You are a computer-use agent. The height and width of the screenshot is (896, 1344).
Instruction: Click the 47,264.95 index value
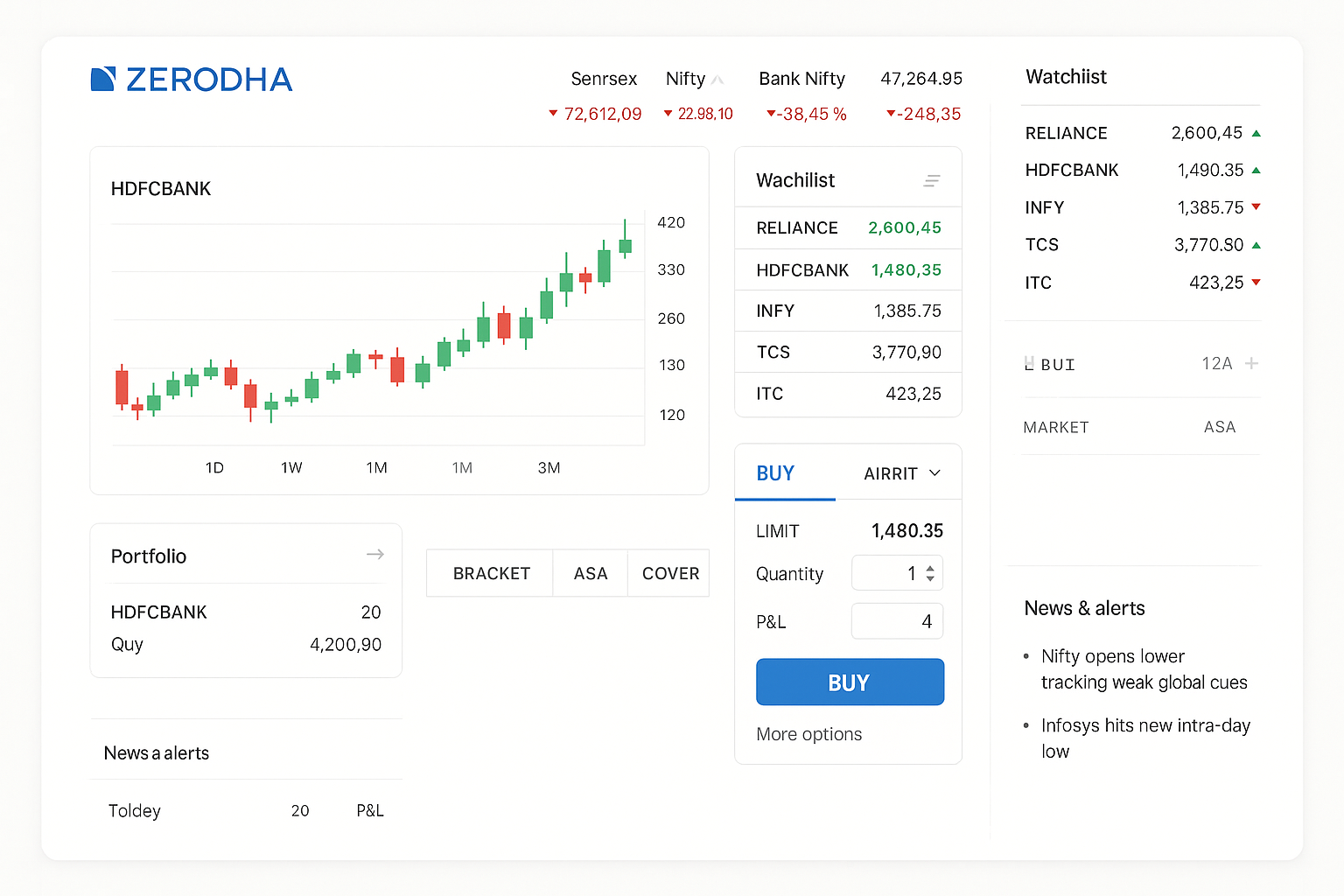(921, 79)
